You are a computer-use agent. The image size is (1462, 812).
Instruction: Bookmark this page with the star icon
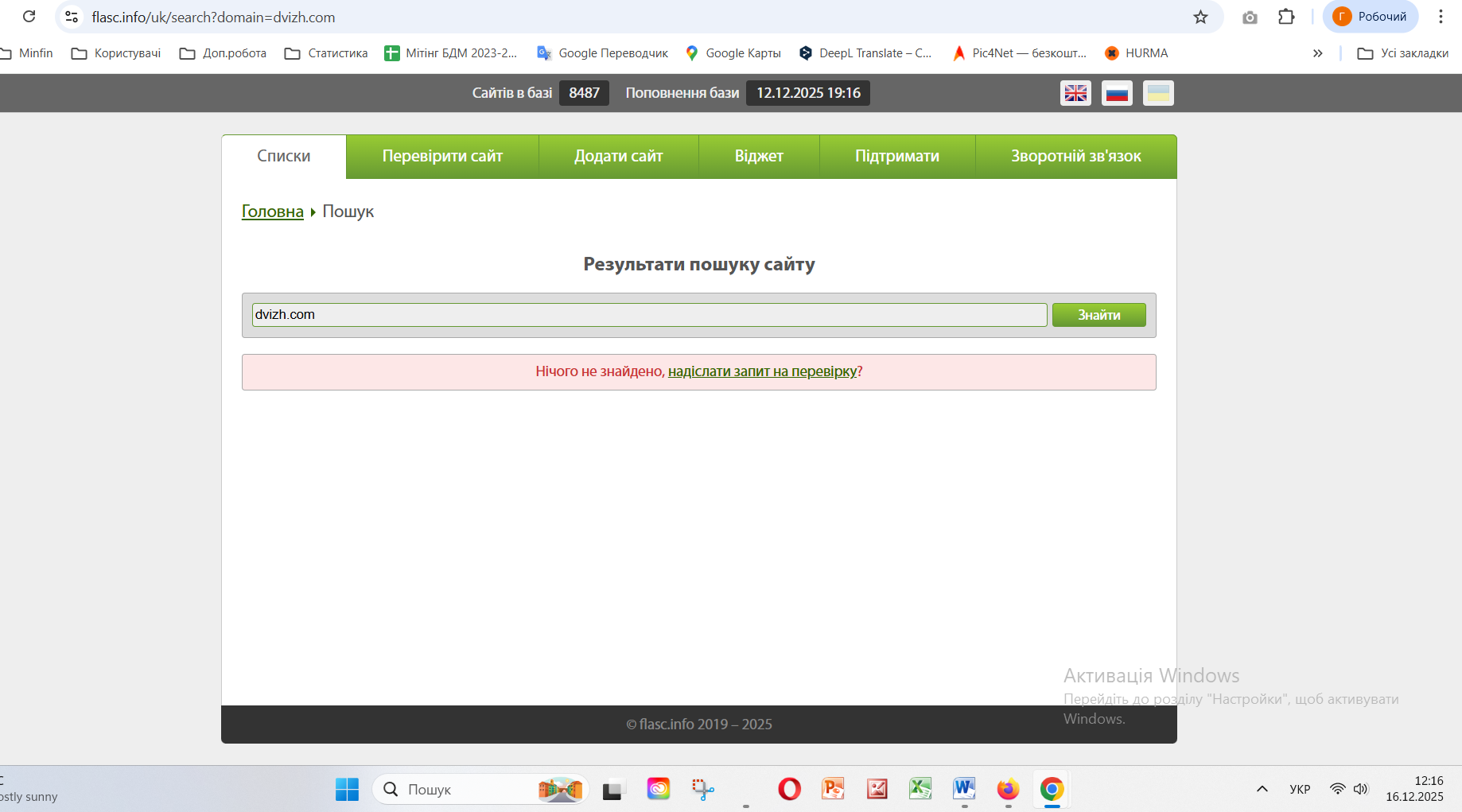pos(1200,17)
